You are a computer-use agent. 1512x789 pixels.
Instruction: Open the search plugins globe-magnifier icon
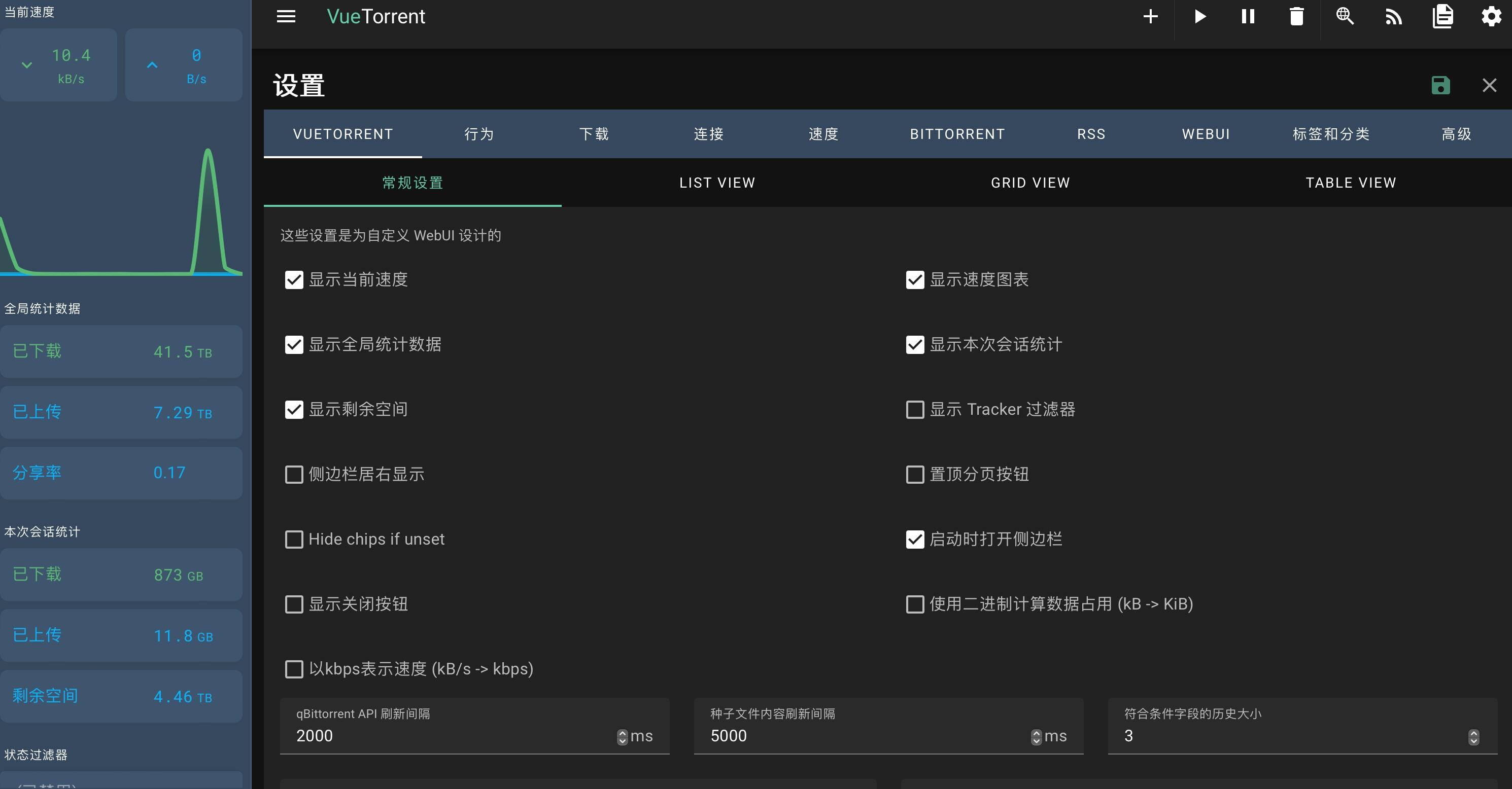tap(1345, 16)
